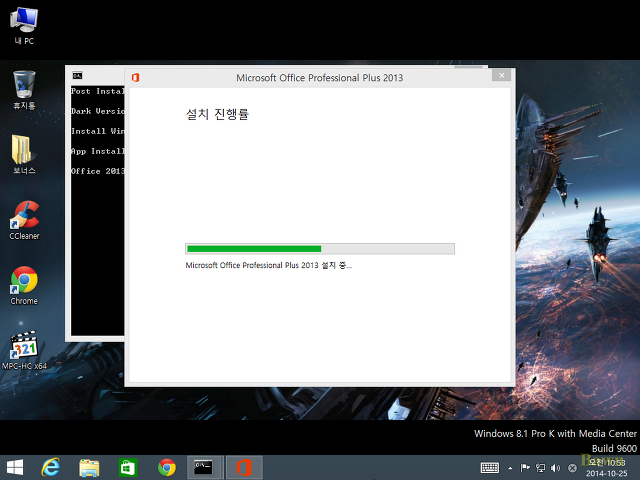The height and width of the screenshot is (480, 640).
Task: Click the command prompt window's system icon
Action: pyautogui.click(x=77, y=76)
